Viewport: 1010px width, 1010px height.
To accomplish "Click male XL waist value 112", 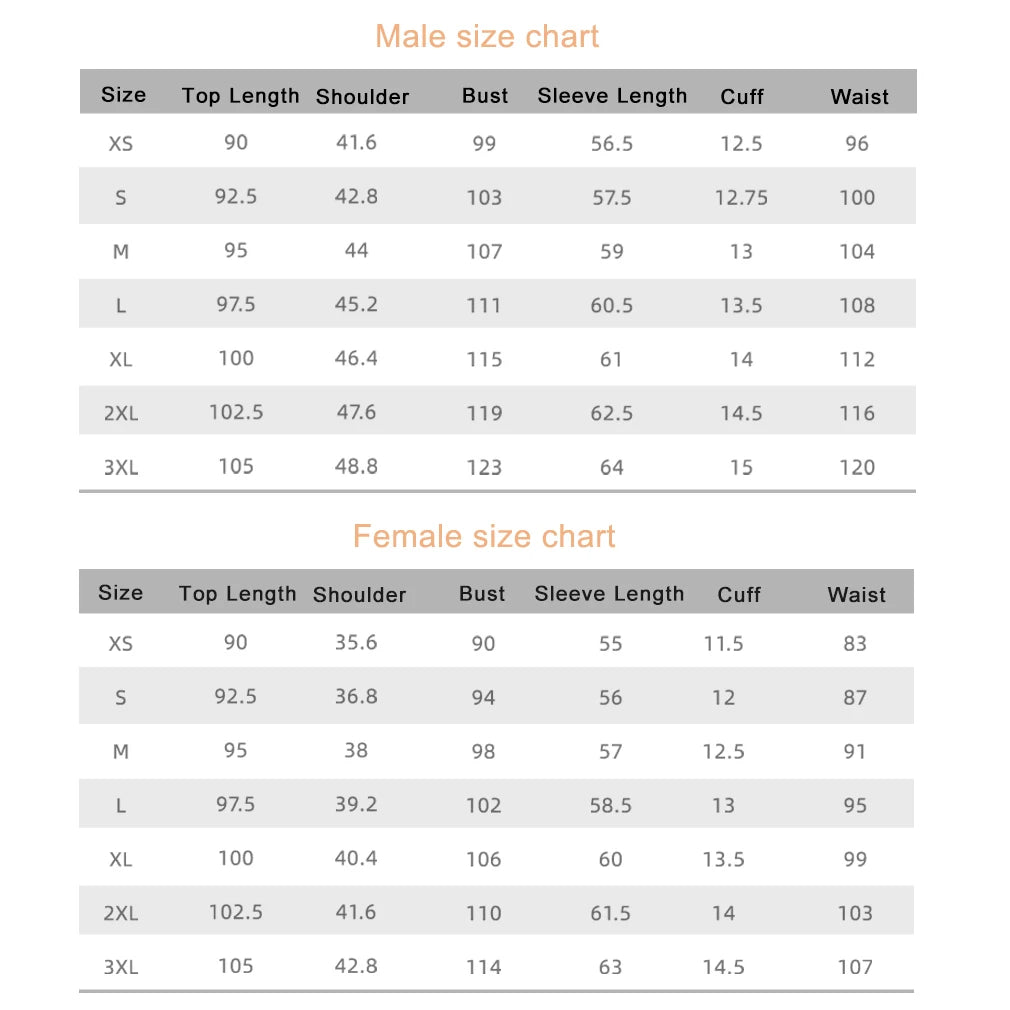I will coord(857,359).
